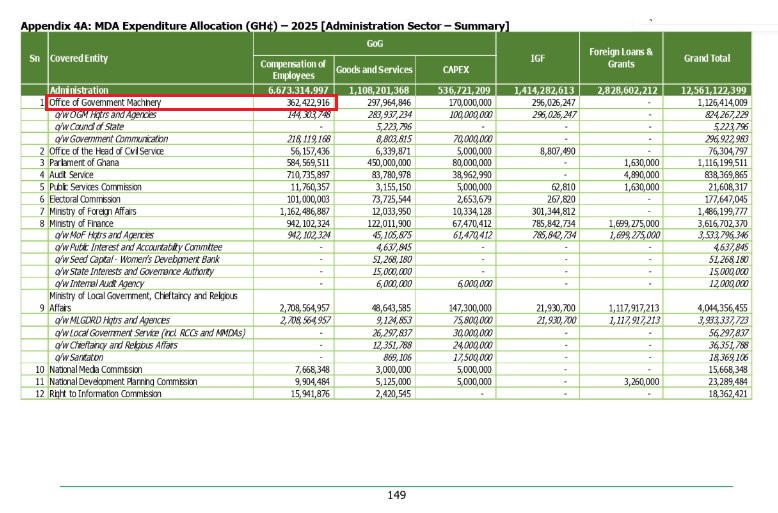Select 'State Interests and Governance Authority' row
Image resolution: width=778 pixels, height=513 pixels.
coord(134,271)
